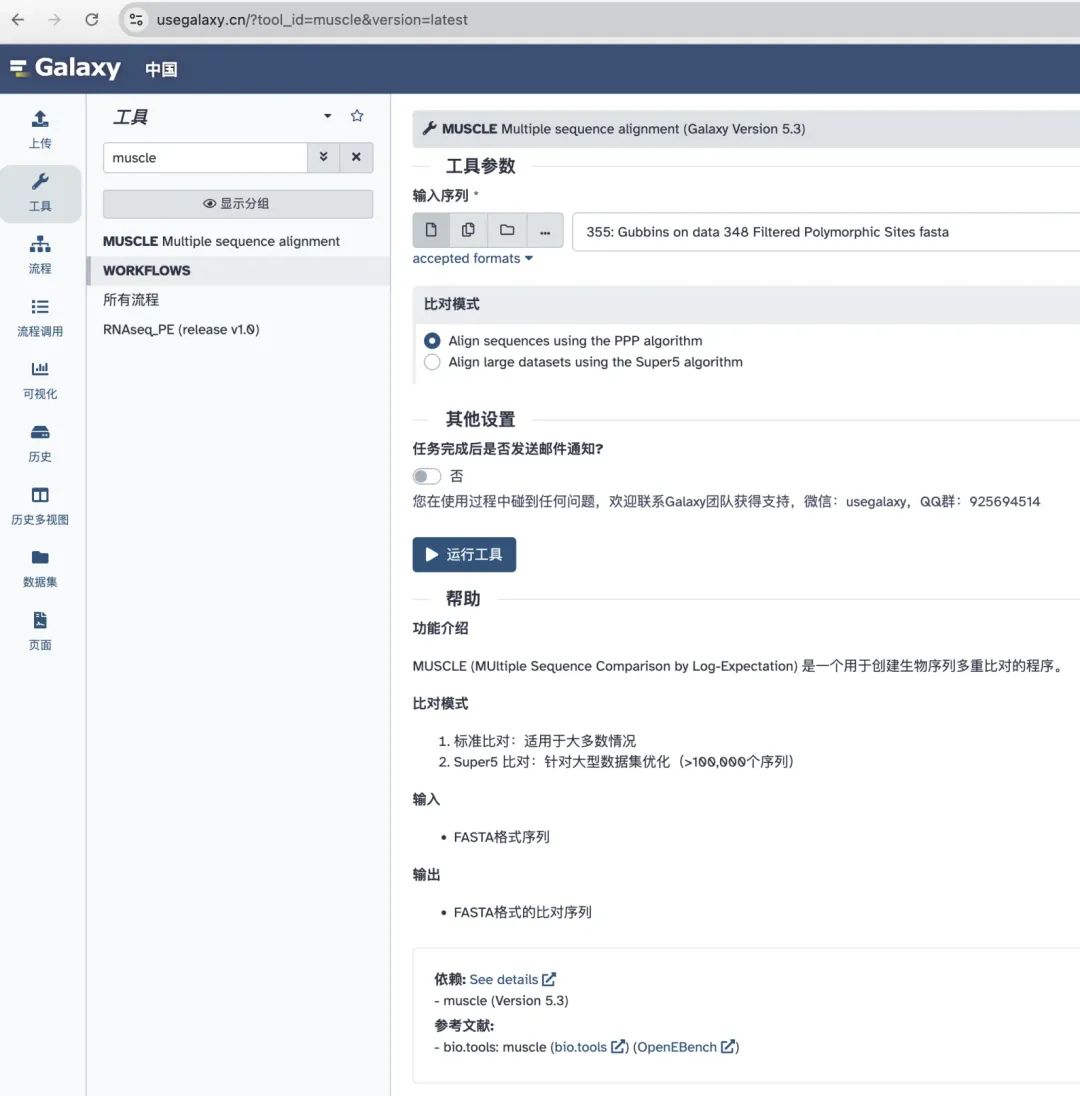This screenshot has width=1080, height=1096.
Task: Open MUSCLE Multiple sequence alignment tool result
Action: [221, 241]
